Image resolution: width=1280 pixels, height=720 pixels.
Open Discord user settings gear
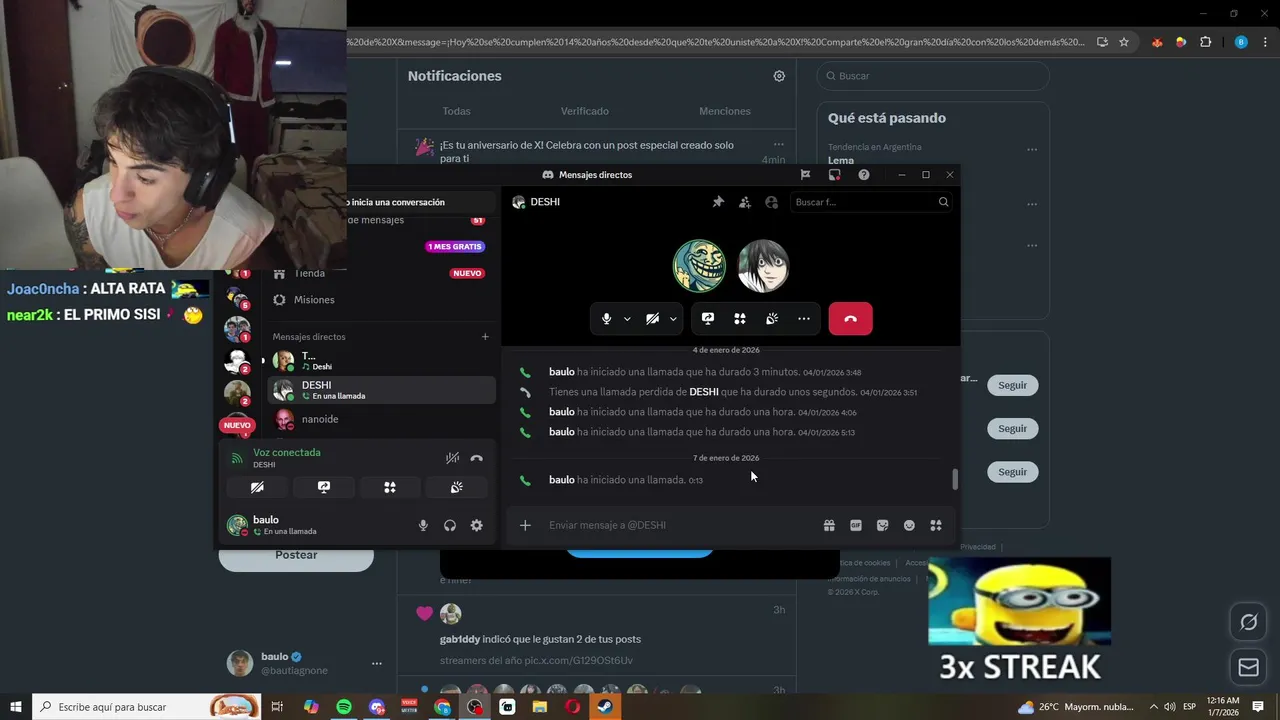(477, 526)
